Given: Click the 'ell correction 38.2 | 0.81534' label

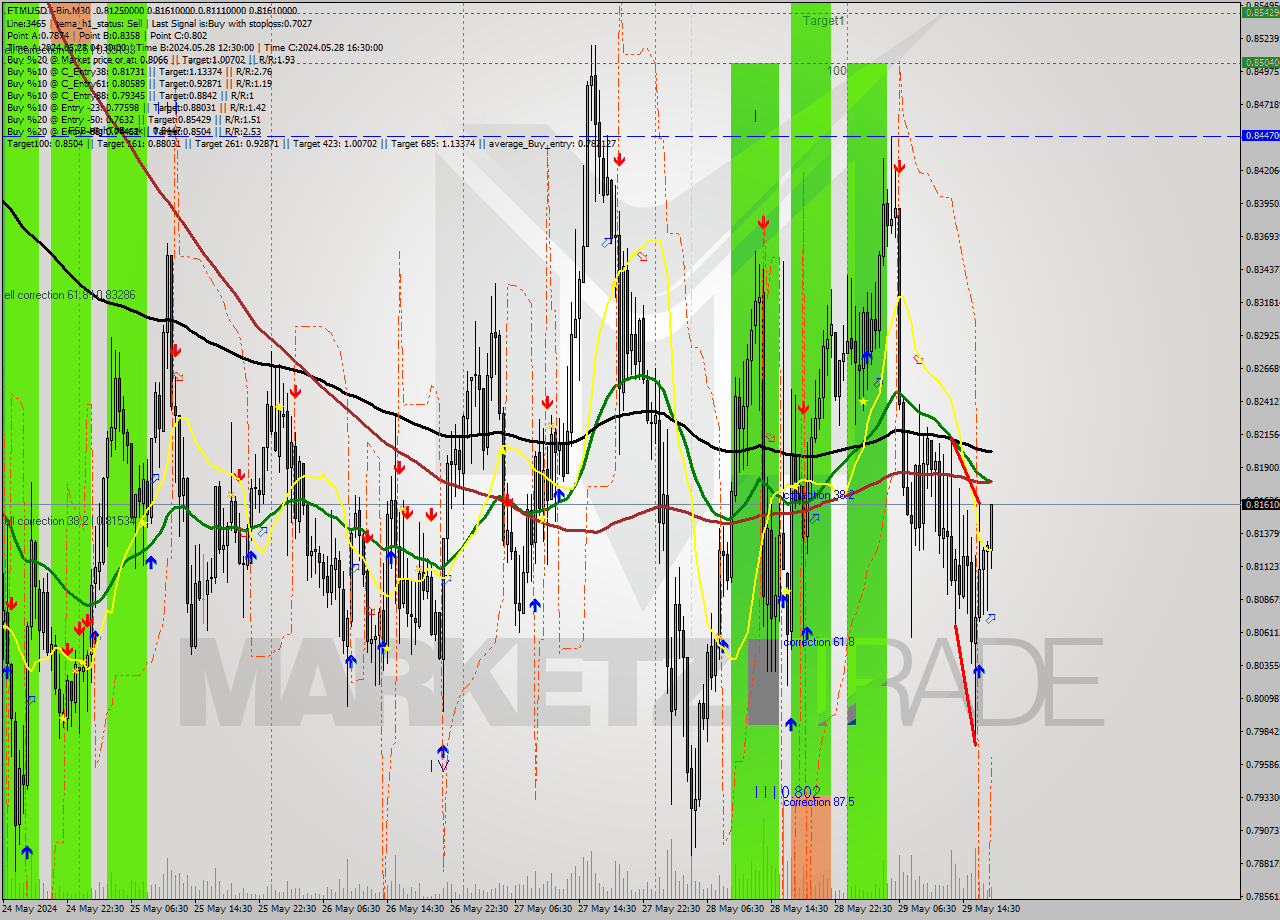Looking at the screenshot, I should [69, 521].
